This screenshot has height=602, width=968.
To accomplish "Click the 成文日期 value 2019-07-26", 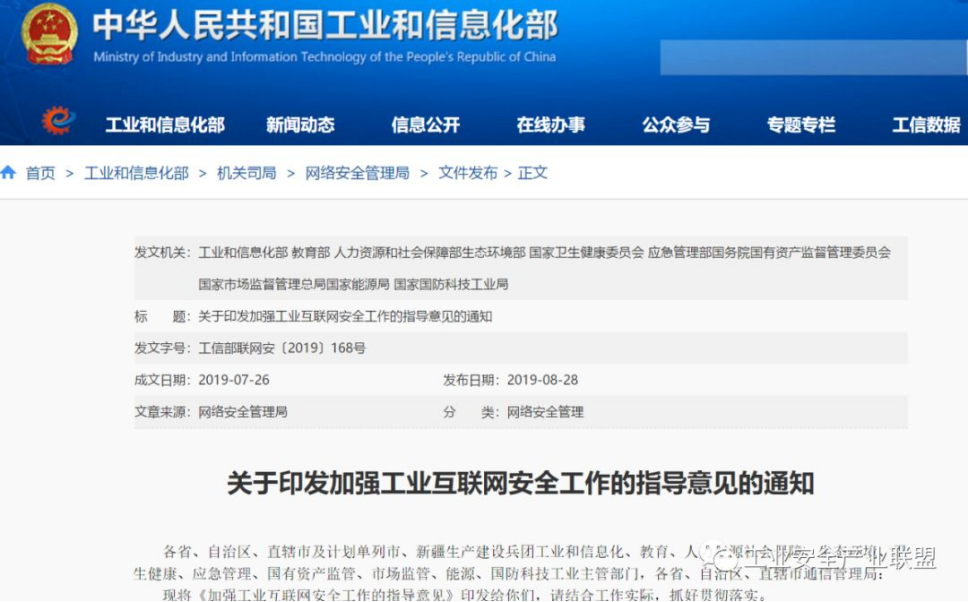I will [x=233, y=380].
